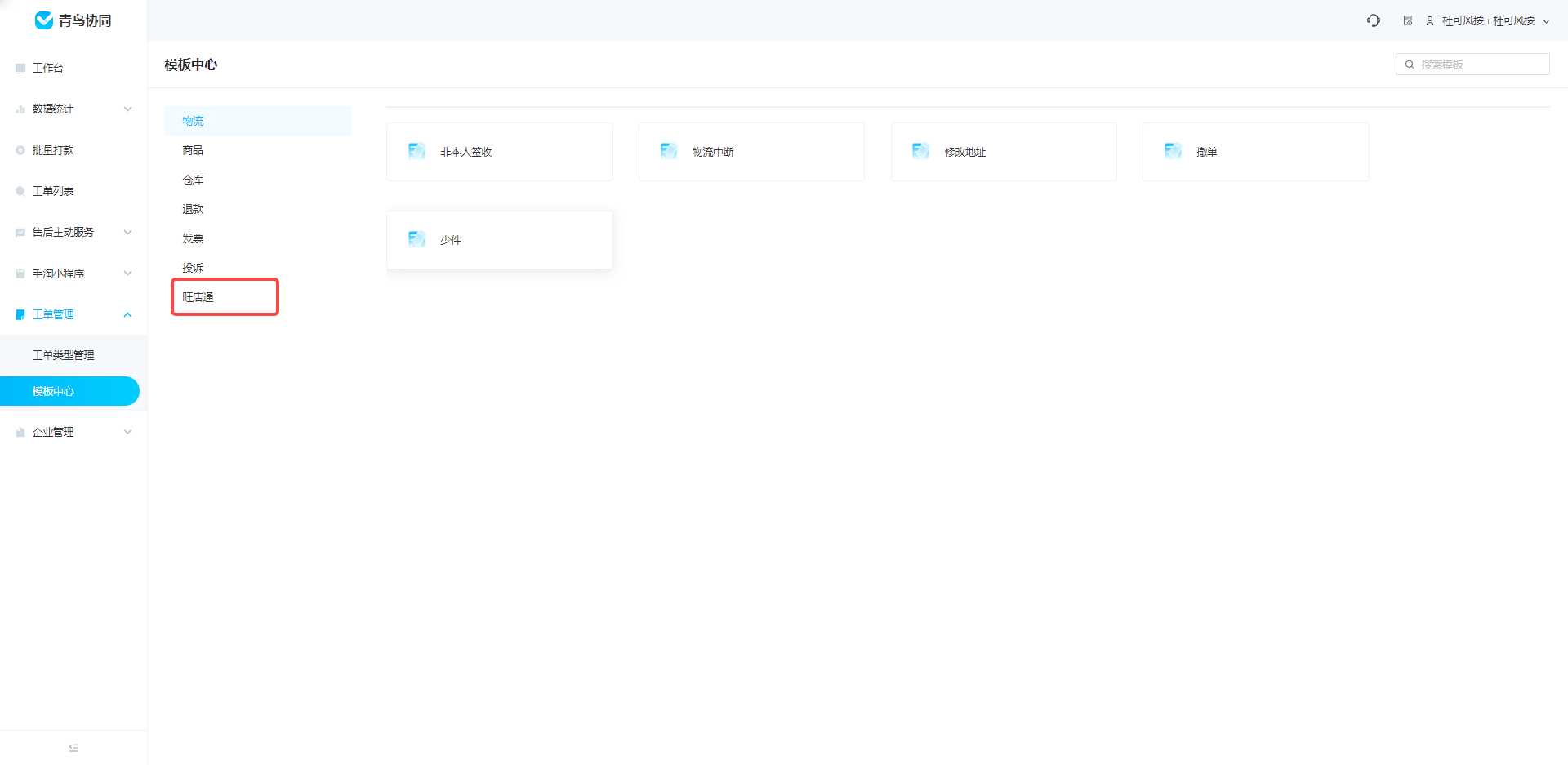Click the search magnifier icon
Image resolution: width=1568 pixels, height=765 pixels.
pyautogui.click(x=1410, y=64)
